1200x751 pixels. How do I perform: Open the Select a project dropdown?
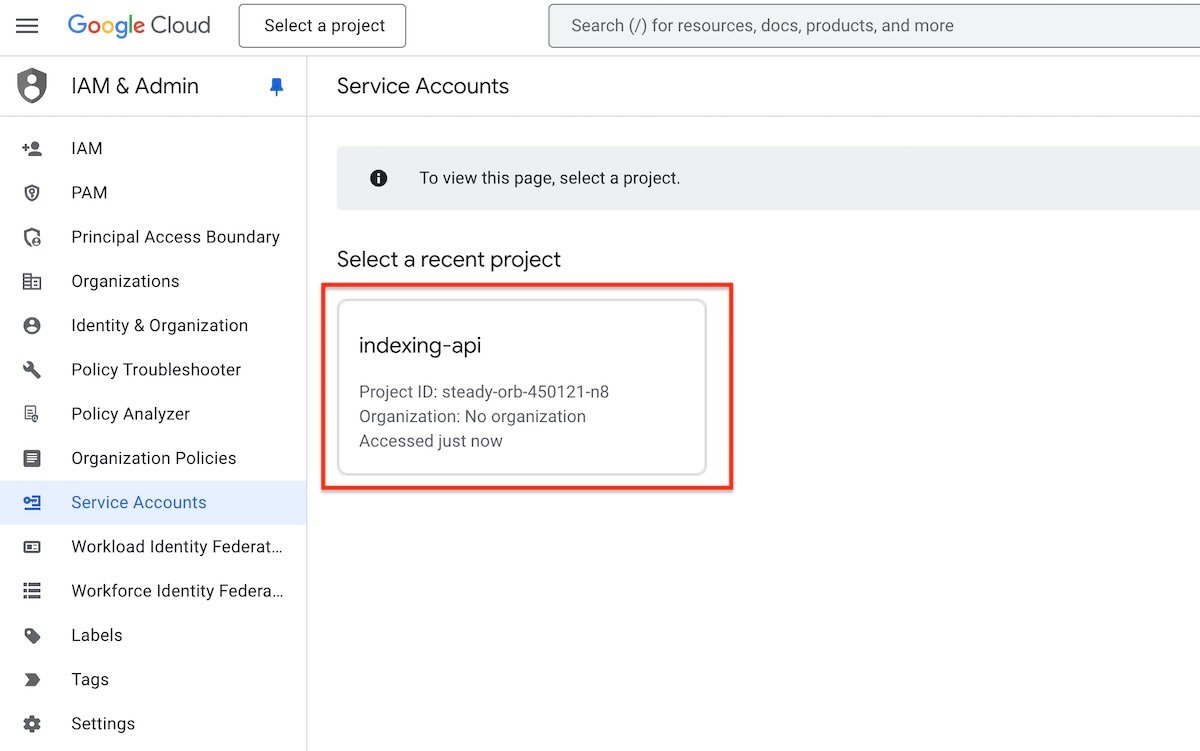click(322, 26)
